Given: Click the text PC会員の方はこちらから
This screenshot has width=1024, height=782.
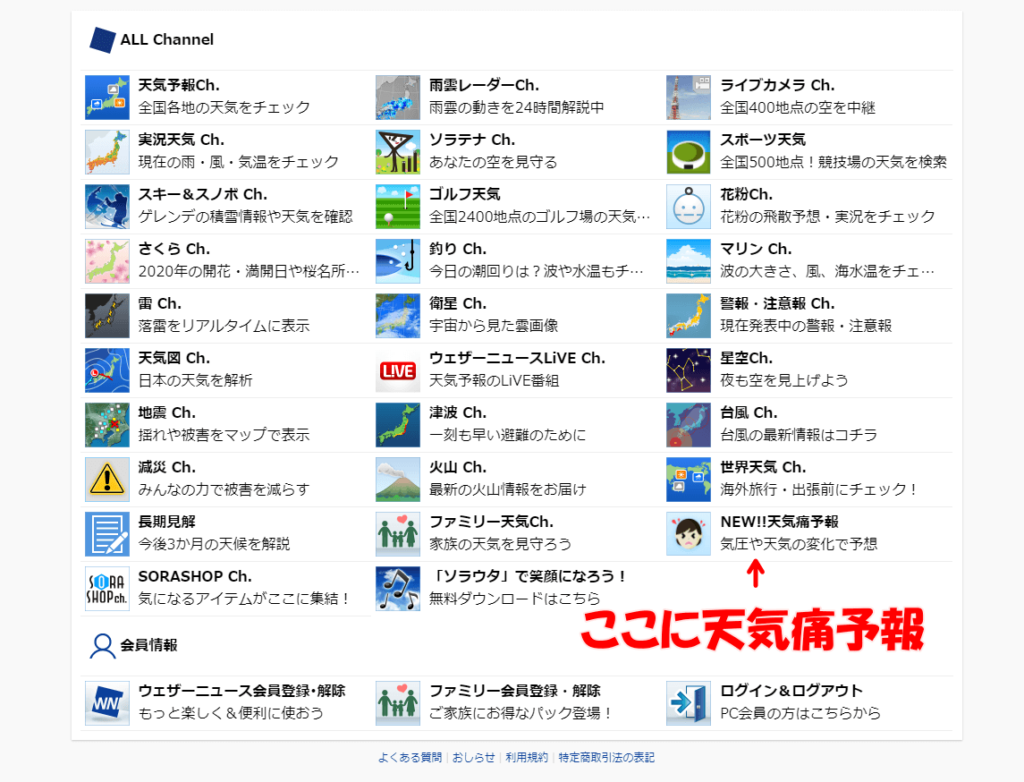Looking at the screenshot, I should click(800, 713).
